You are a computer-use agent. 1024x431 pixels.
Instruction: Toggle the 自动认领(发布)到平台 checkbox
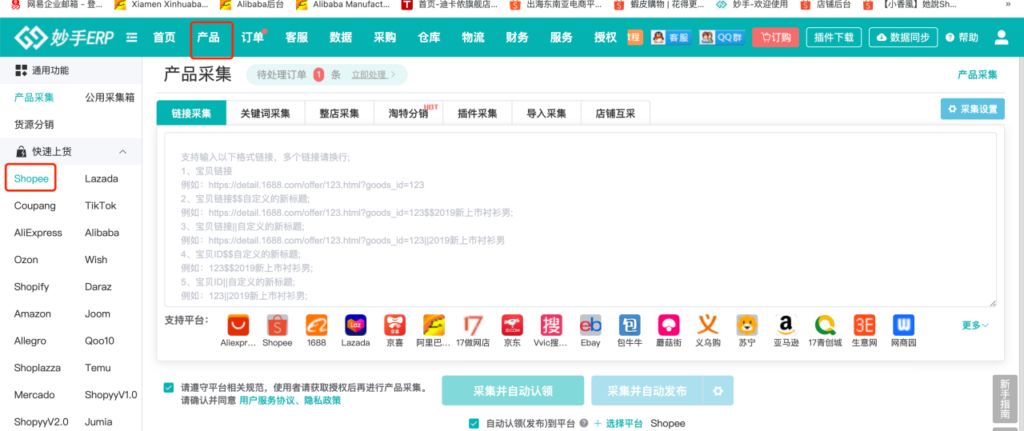(474, 423)
